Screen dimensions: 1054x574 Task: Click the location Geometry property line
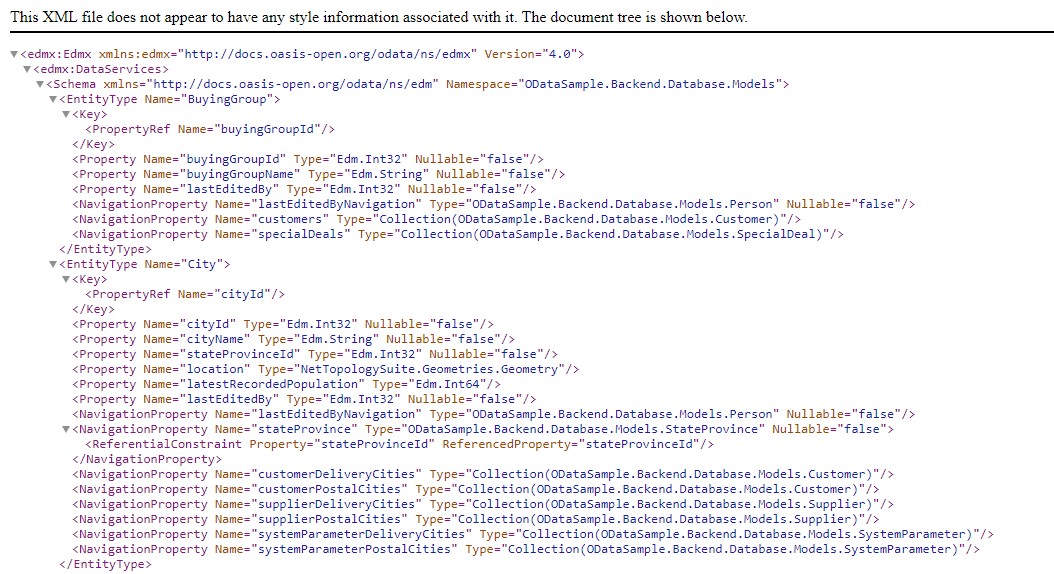click(326, 370)
